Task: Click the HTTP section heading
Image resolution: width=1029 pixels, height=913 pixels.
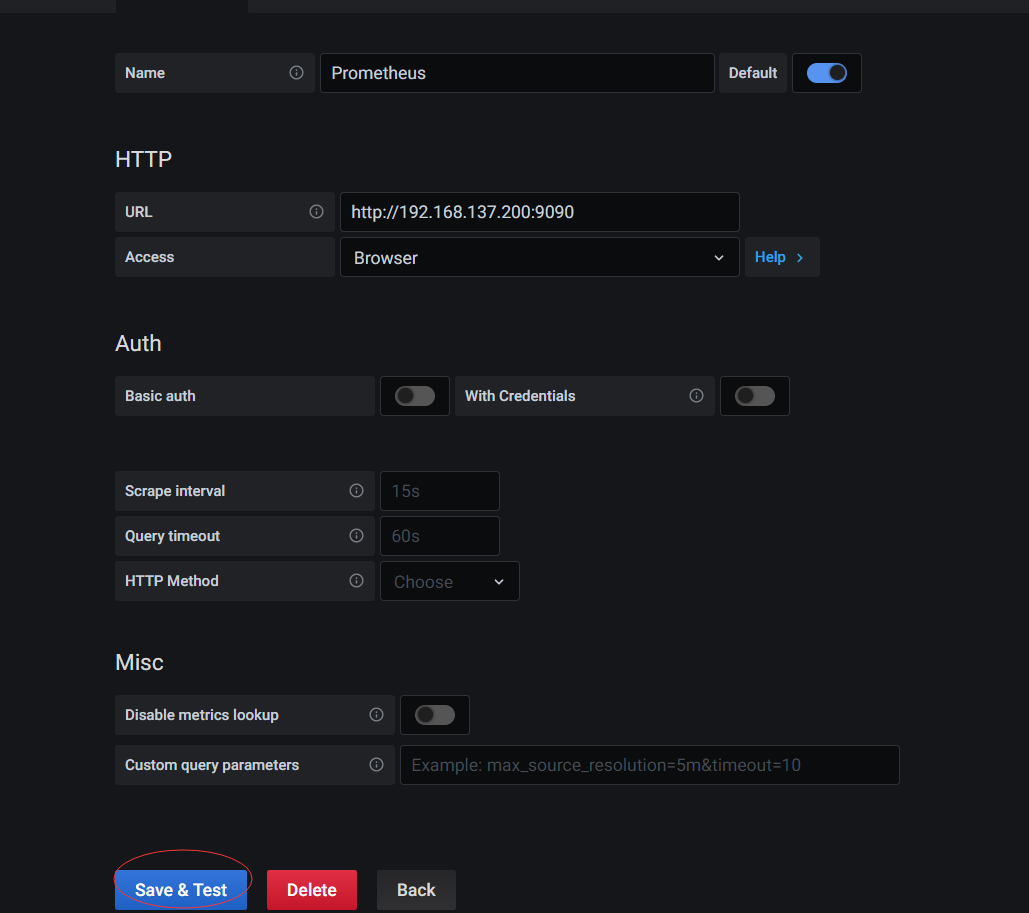Action: point(144,159)
